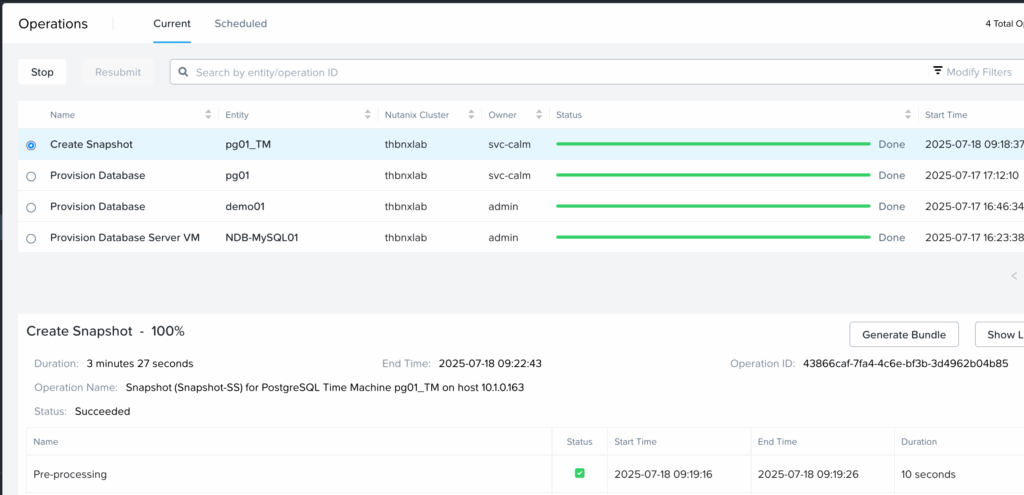Click the Pre-processing step name
Viewport: 1024px width, 495px height.
pyautogui.click(x=70, y=474)
